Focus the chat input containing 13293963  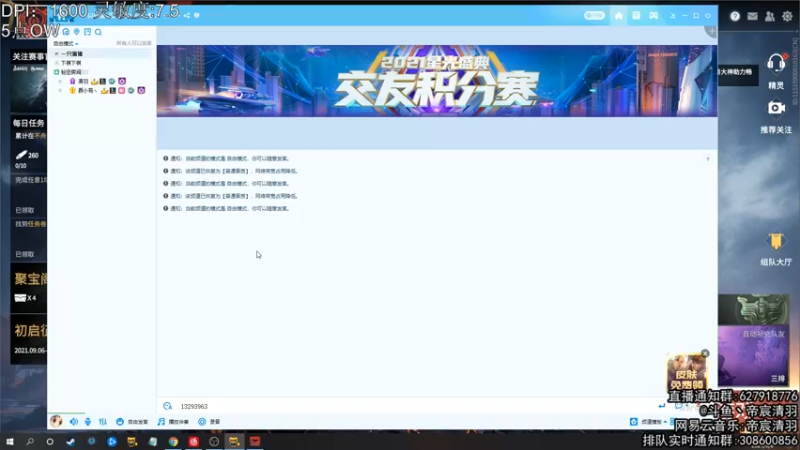coord(416,406)
